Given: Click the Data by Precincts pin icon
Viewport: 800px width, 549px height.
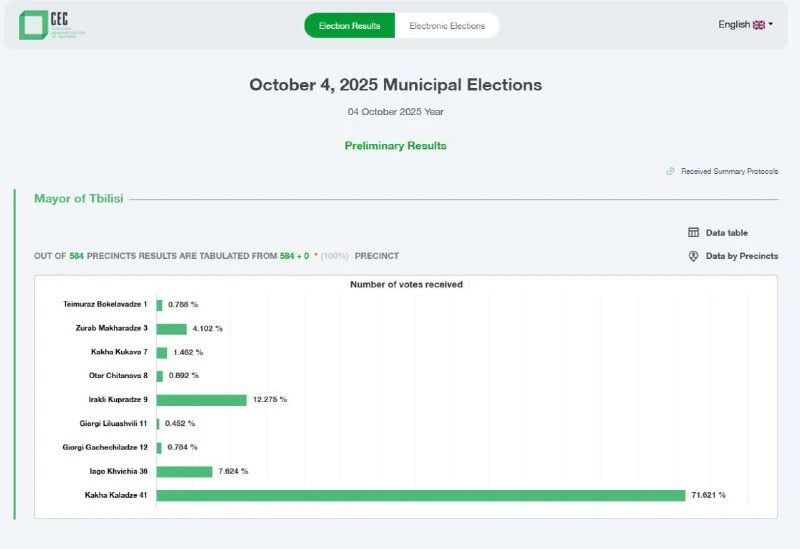Looking at the screenshot, I should point(693,256).
